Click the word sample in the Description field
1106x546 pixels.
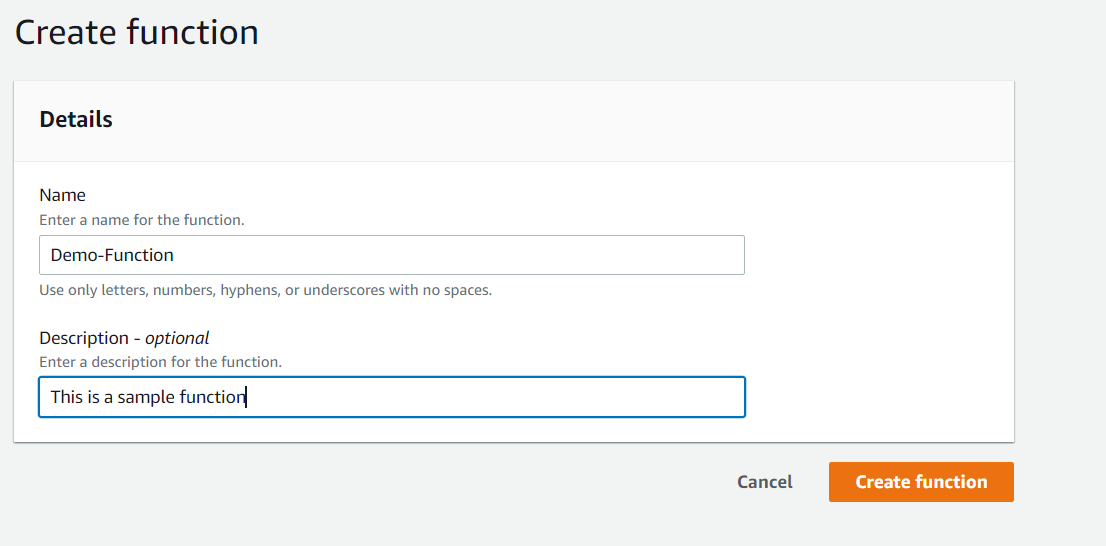click(146, 397)
